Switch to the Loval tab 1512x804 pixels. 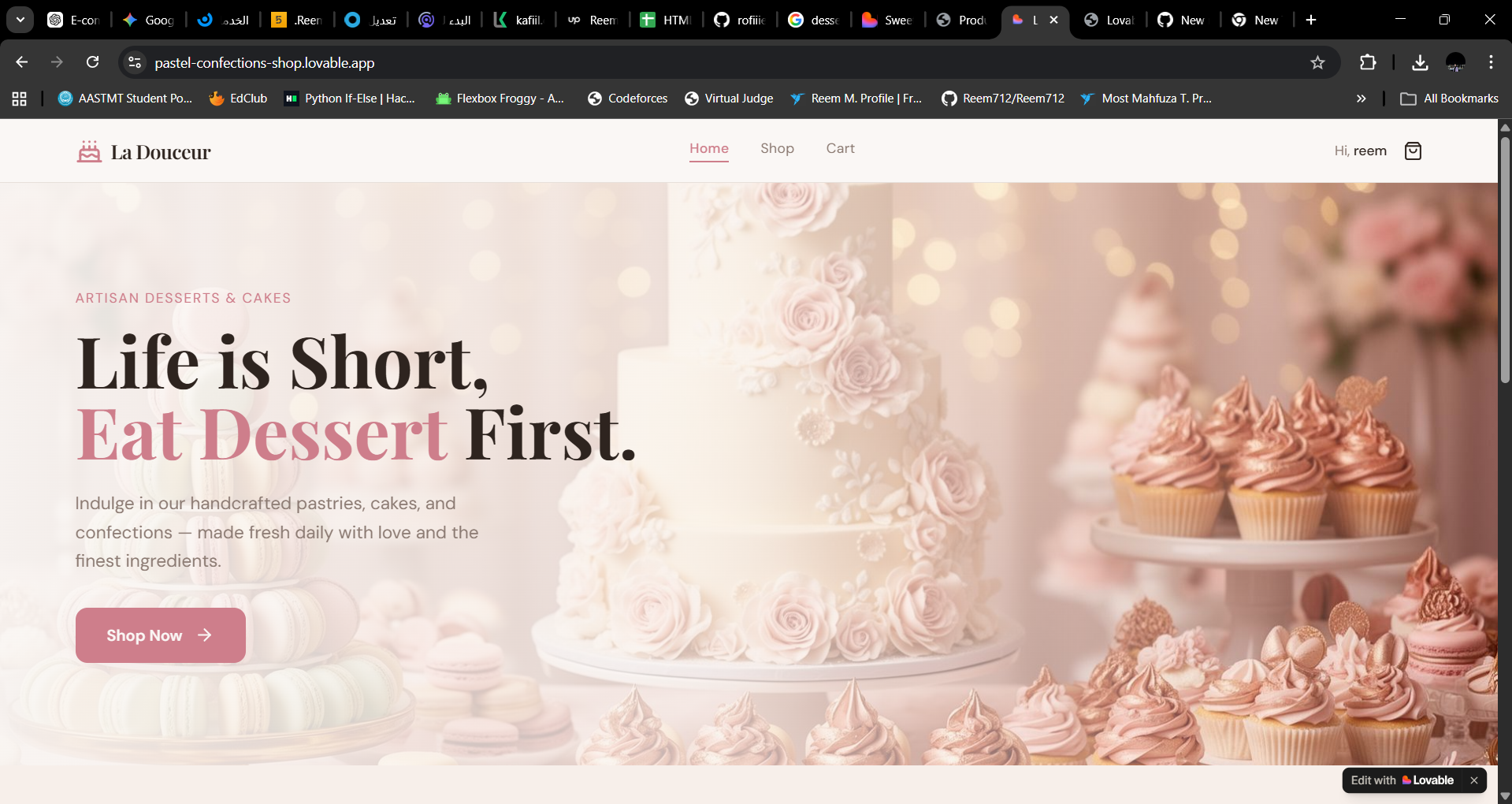[x=1109, y=20]
